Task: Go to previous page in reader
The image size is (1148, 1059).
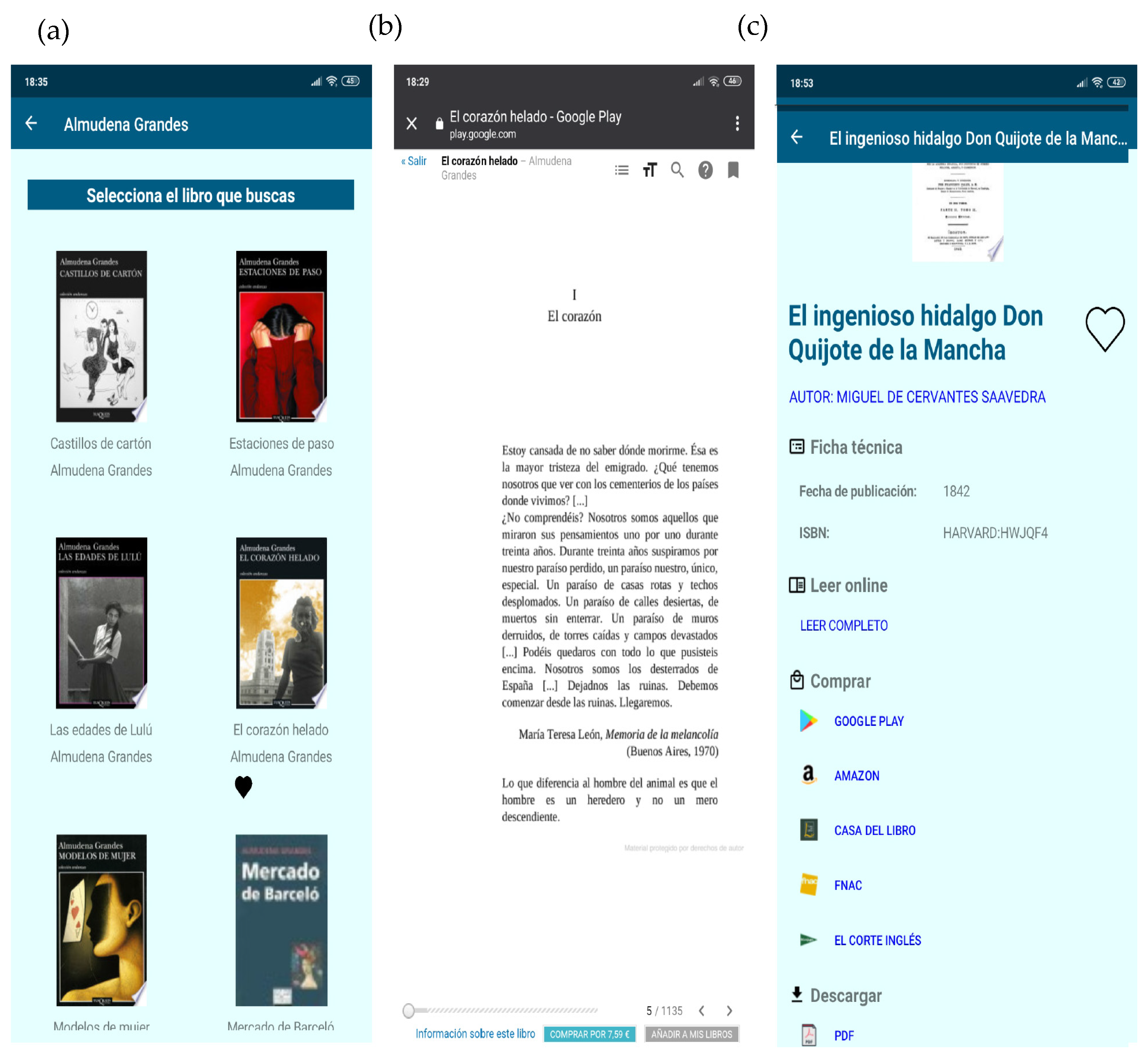Action: pyautogui.click(x=701, y=1011)
